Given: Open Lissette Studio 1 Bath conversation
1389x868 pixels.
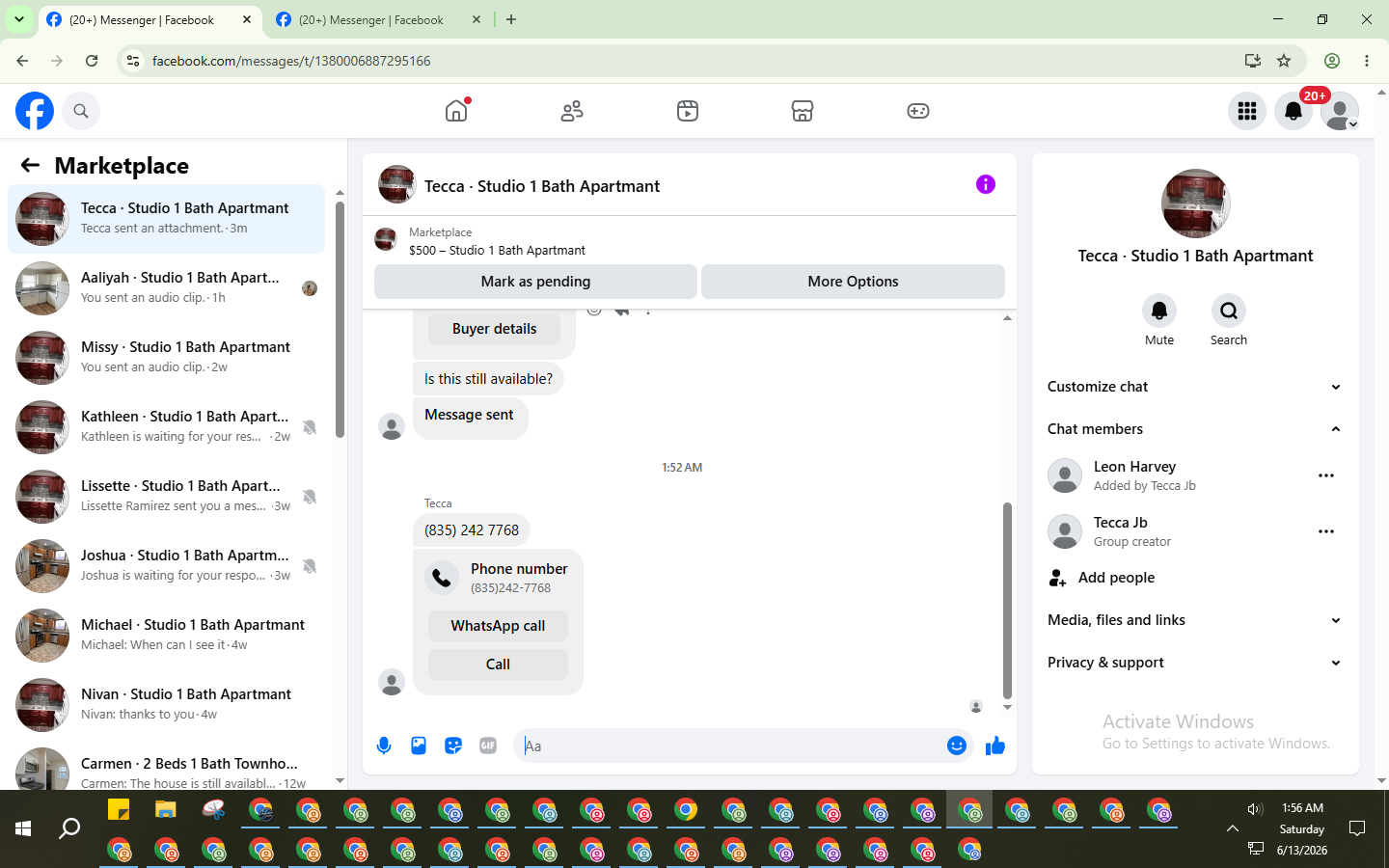Looking at the screenshot, I should coord(167,497).
